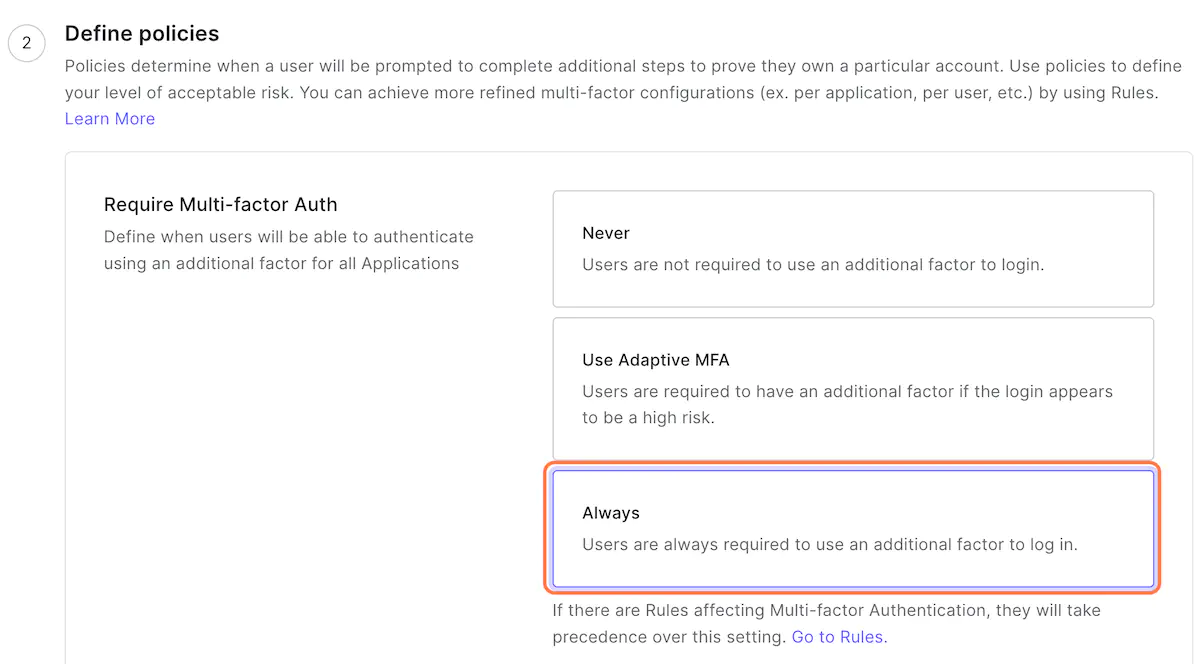Viewport: 1200px width, 664px height.
Task: Click the step 2 circle icon
Action: 26,43
